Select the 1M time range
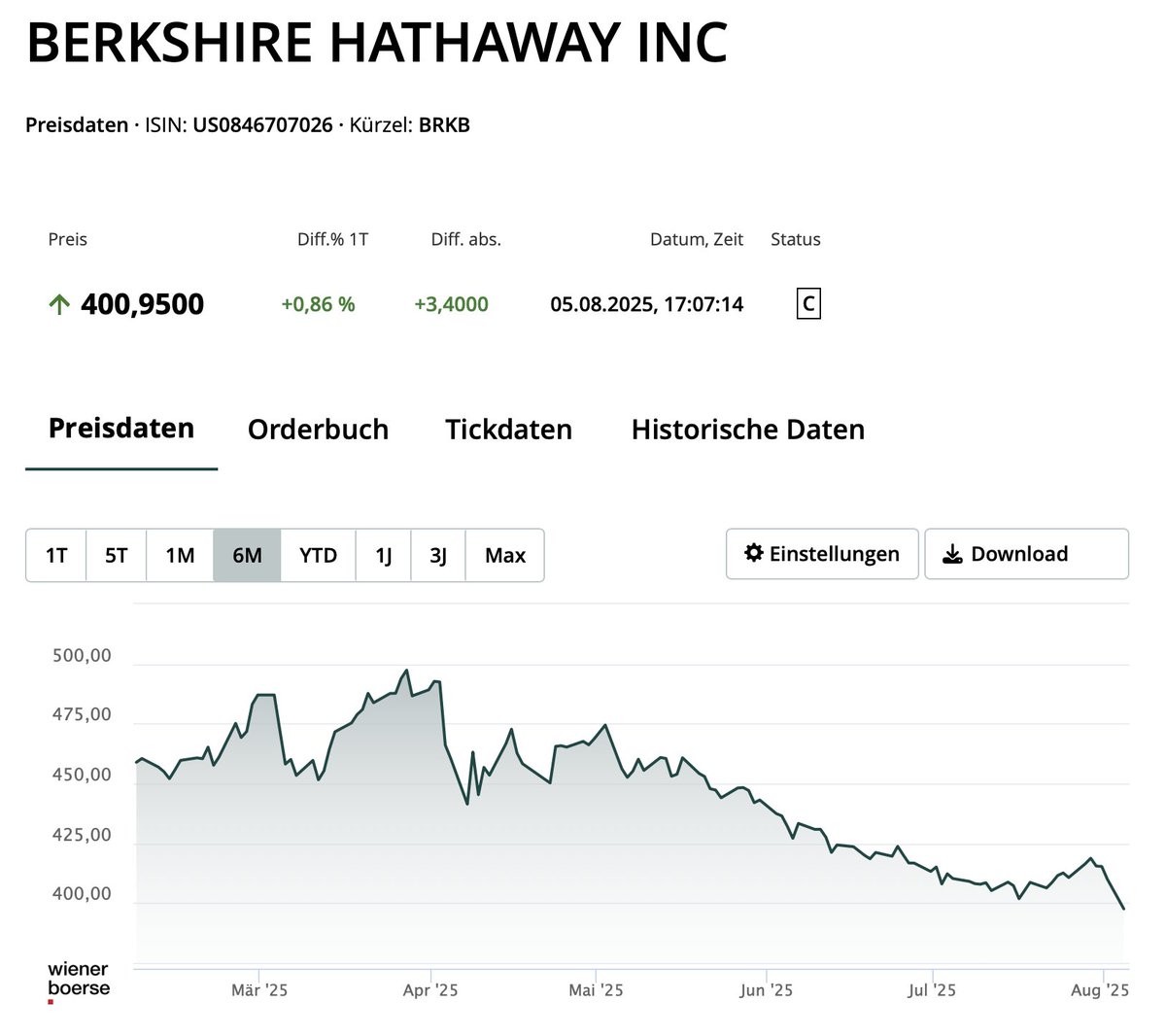This screenshot has width=1166, height=1036. click(180, 555)
